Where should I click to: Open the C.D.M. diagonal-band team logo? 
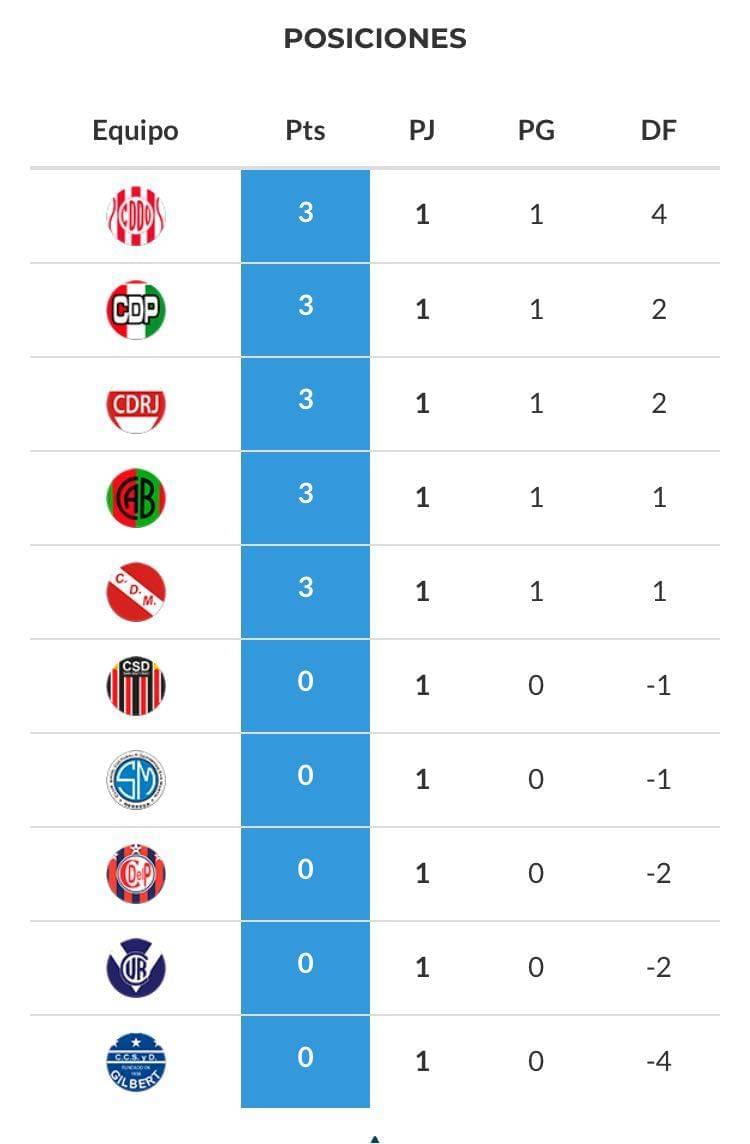pos(136,592)
